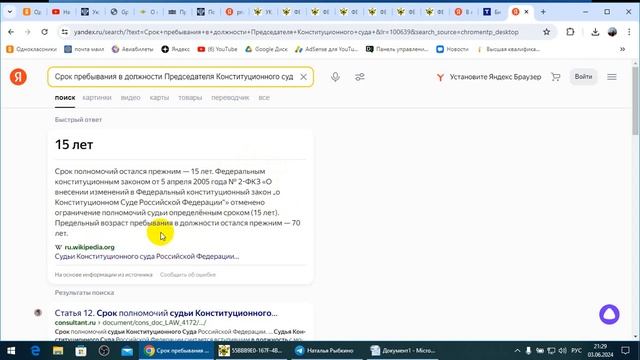Activate voice search microphone icon
This screenshot has width=640, height=360.
coord(335,77)
